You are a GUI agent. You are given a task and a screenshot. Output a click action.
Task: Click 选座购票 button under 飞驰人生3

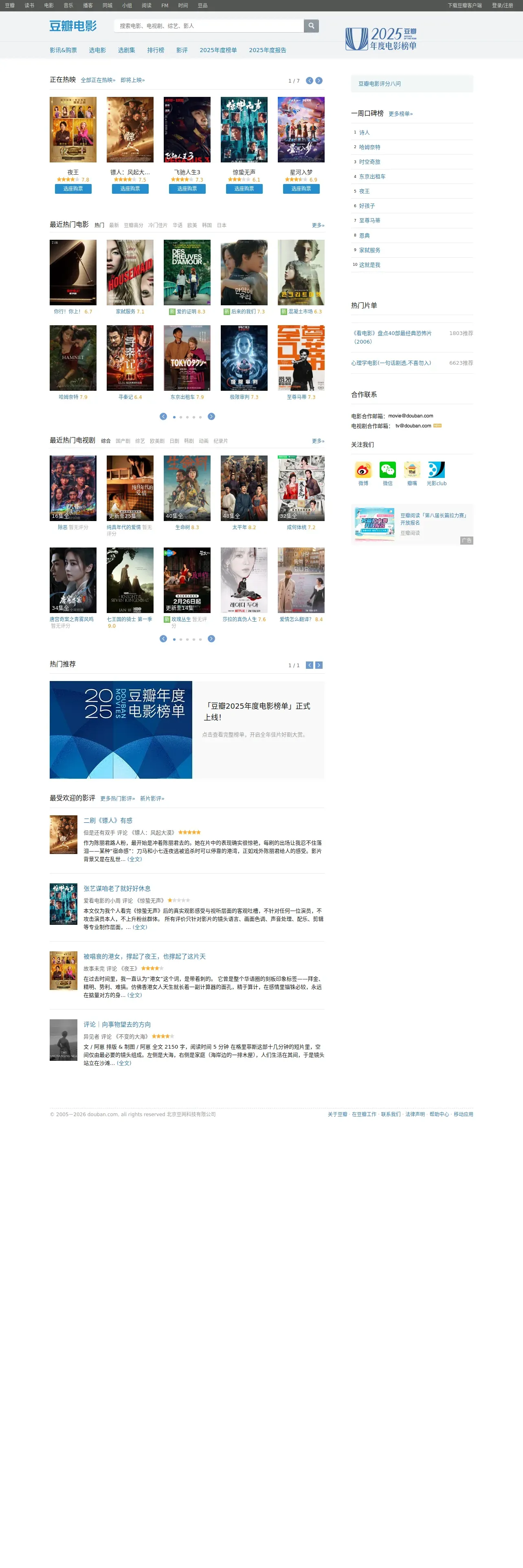(187, 189)
